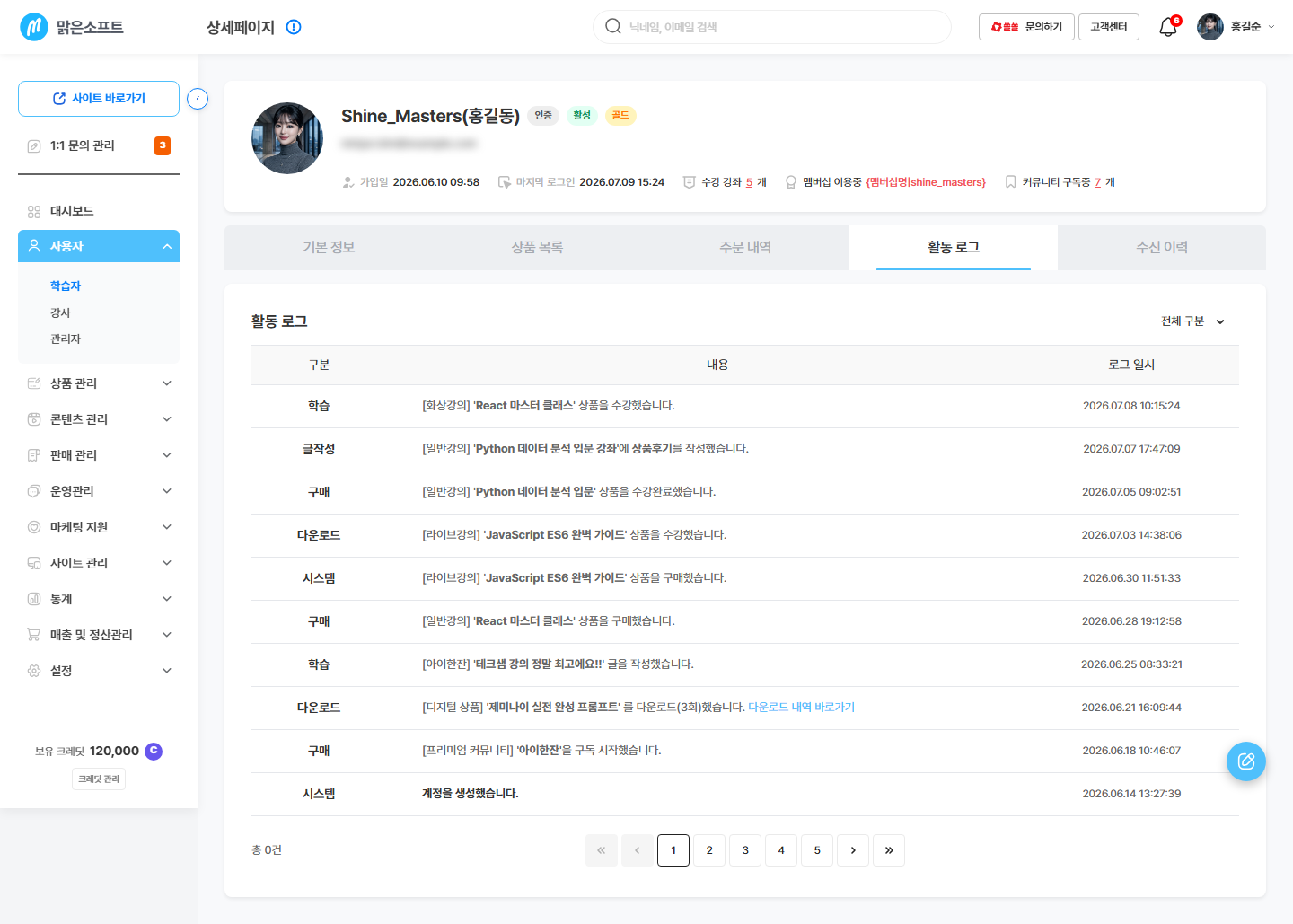Click the 고객센터 button

1109,27
